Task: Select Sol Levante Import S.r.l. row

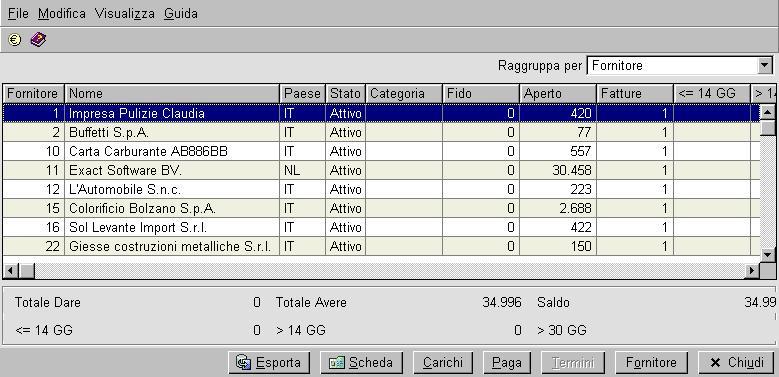Action: pos(382,227)
